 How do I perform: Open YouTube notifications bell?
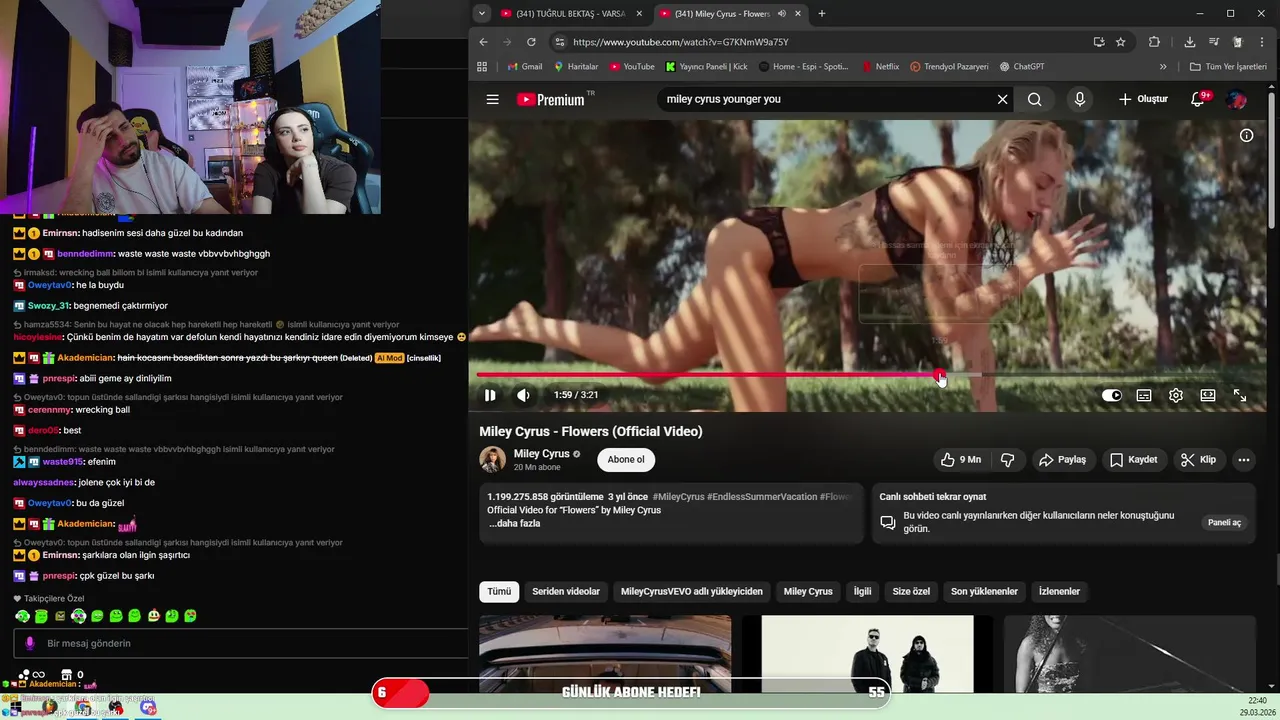point(1199,99)
